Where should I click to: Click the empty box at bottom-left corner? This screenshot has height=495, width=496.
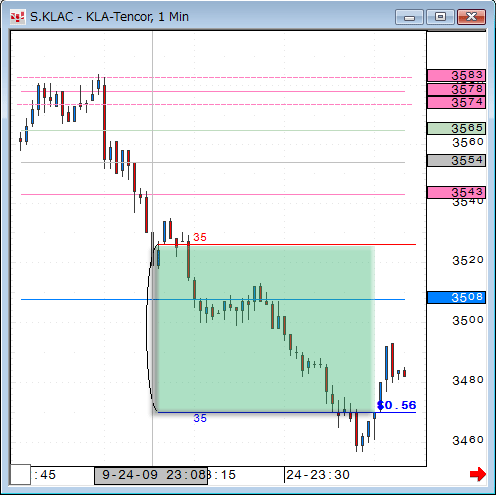[x=20, y=474]
